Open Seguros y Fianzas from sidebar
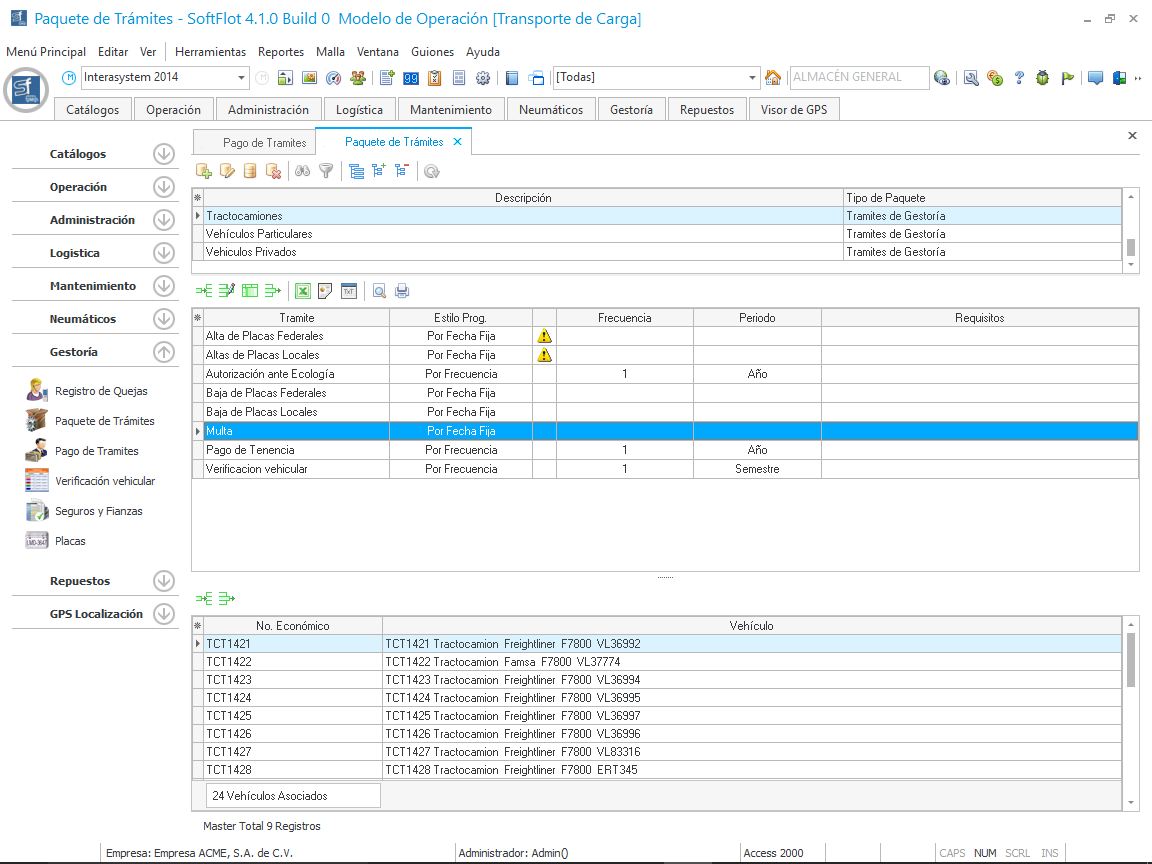Image resolution: width=1152 pixels, height=864 pixels. [x=98, y=511]
